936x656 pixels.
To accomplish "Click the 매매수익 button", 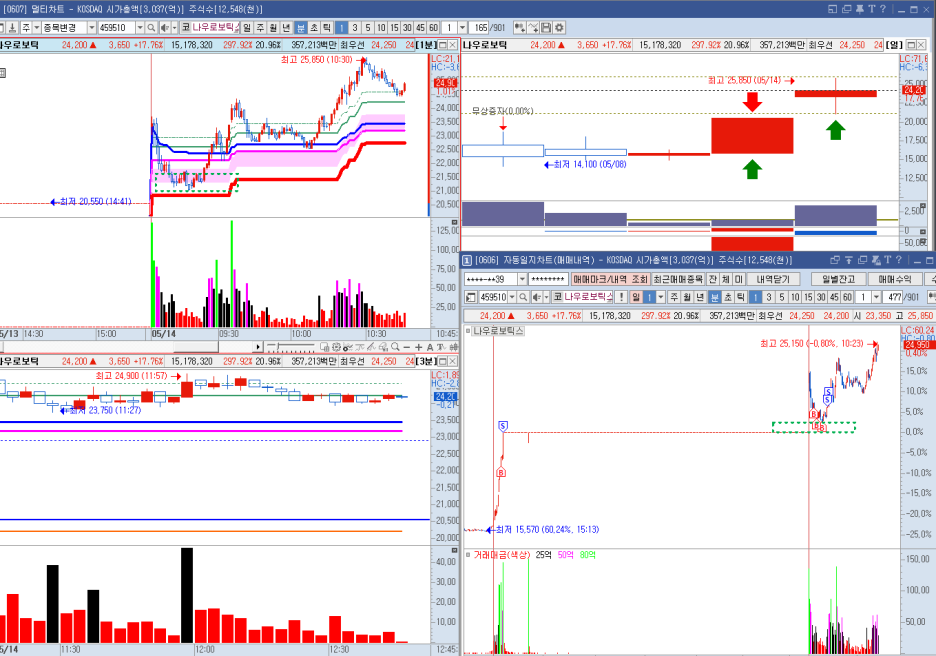I will 894,279.
